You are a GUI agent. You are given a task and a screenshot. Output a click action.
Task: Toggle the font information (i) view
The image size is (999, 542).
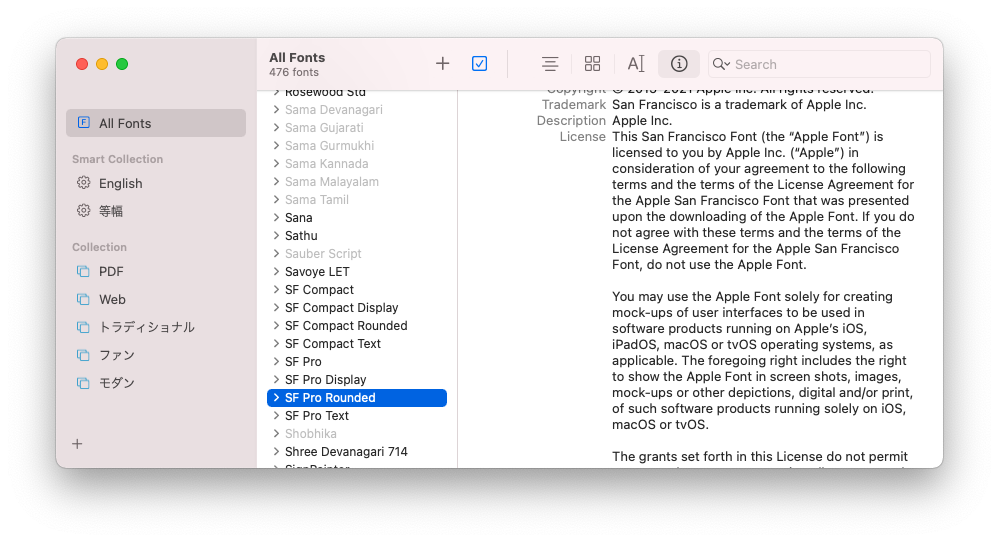click(x=679, y=64)
